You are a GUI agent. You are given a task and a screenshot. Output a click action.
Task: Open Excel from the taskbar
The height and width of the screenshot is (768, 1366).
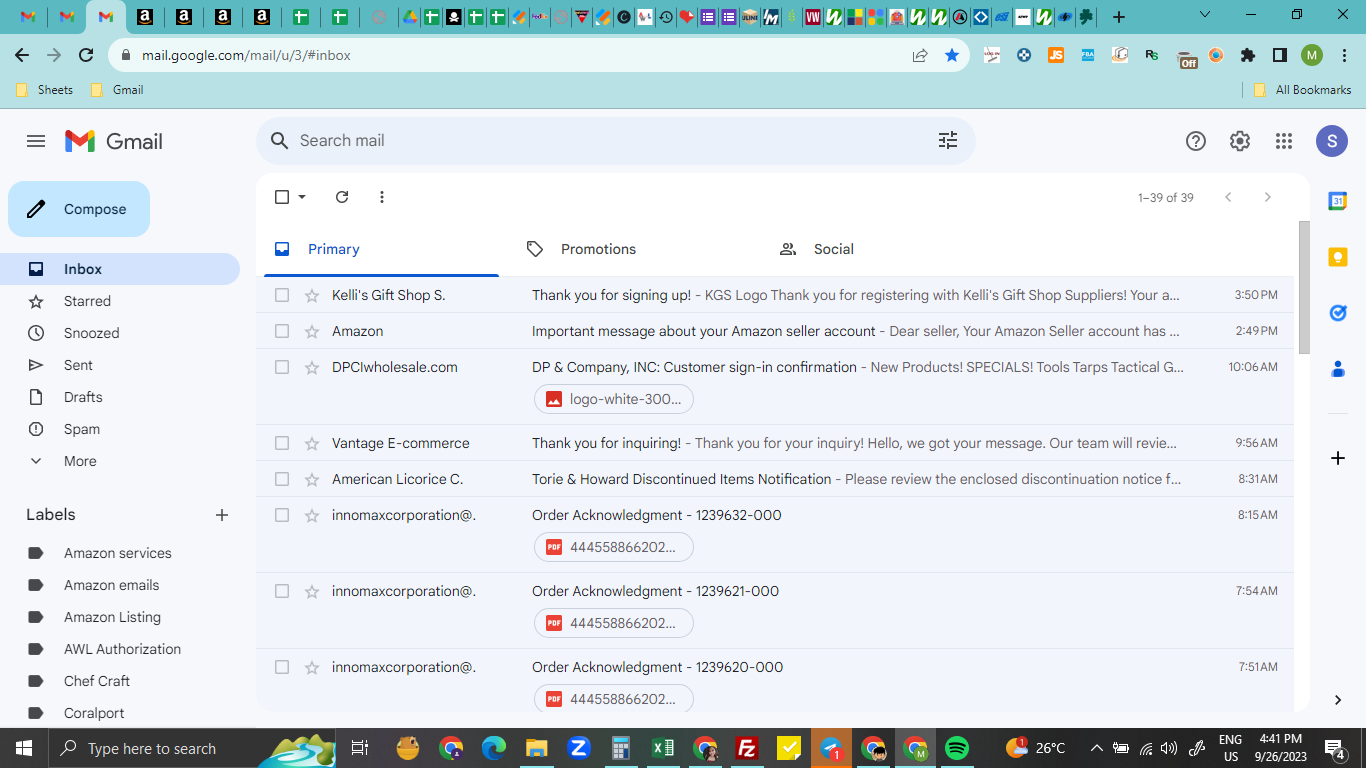point(662,748)
